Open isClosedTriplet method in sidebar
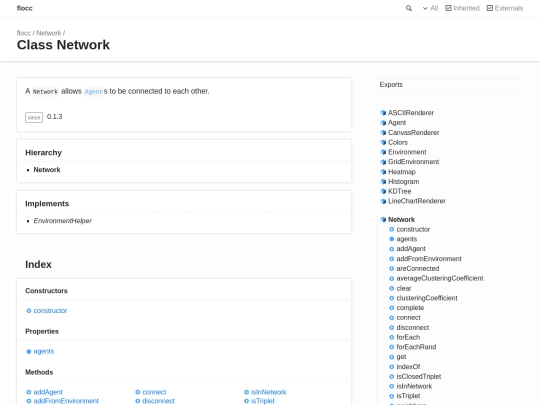 (x=419, y=377)
